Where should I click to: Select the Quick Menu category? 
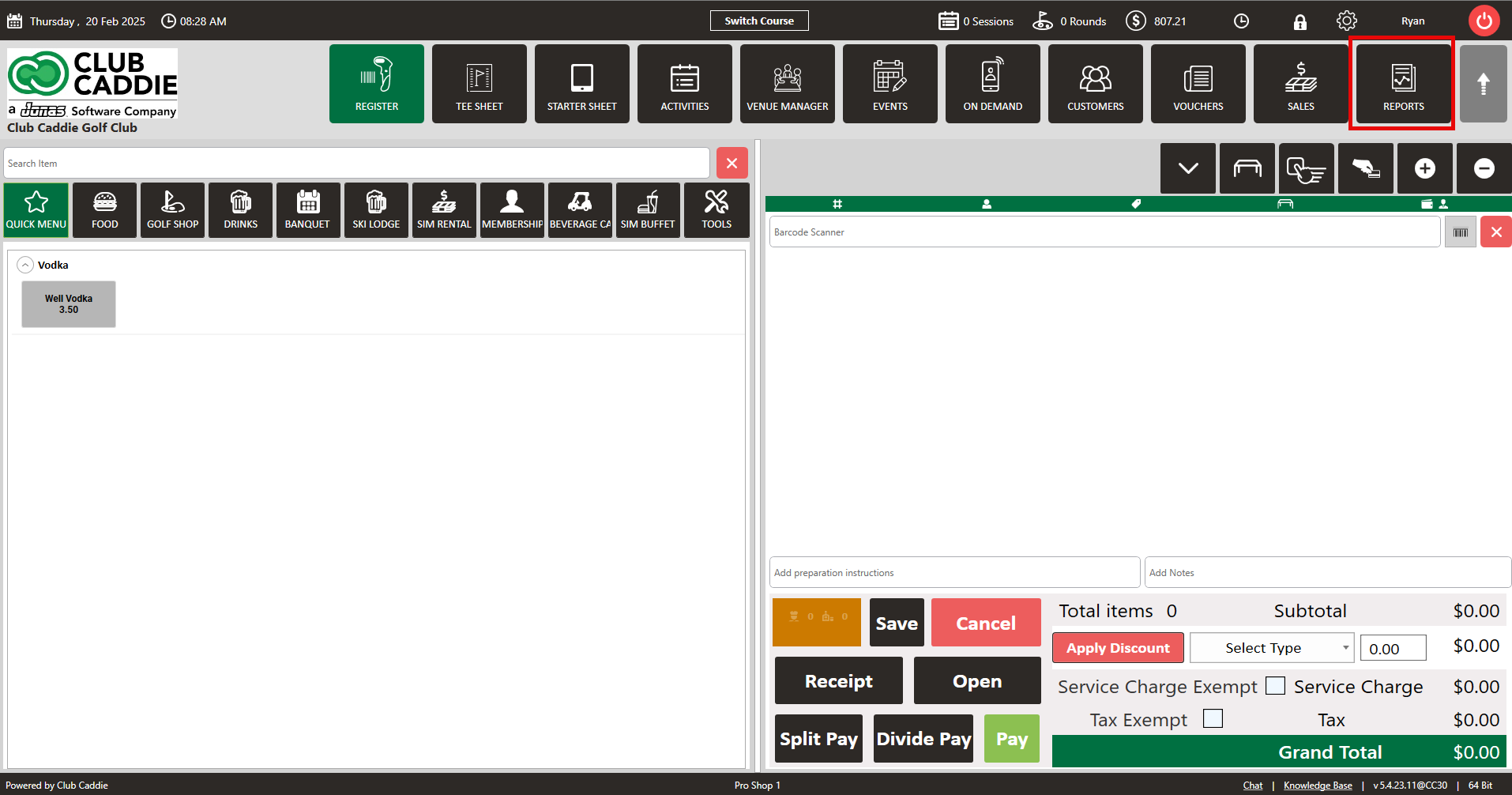[x=36, y=210]
